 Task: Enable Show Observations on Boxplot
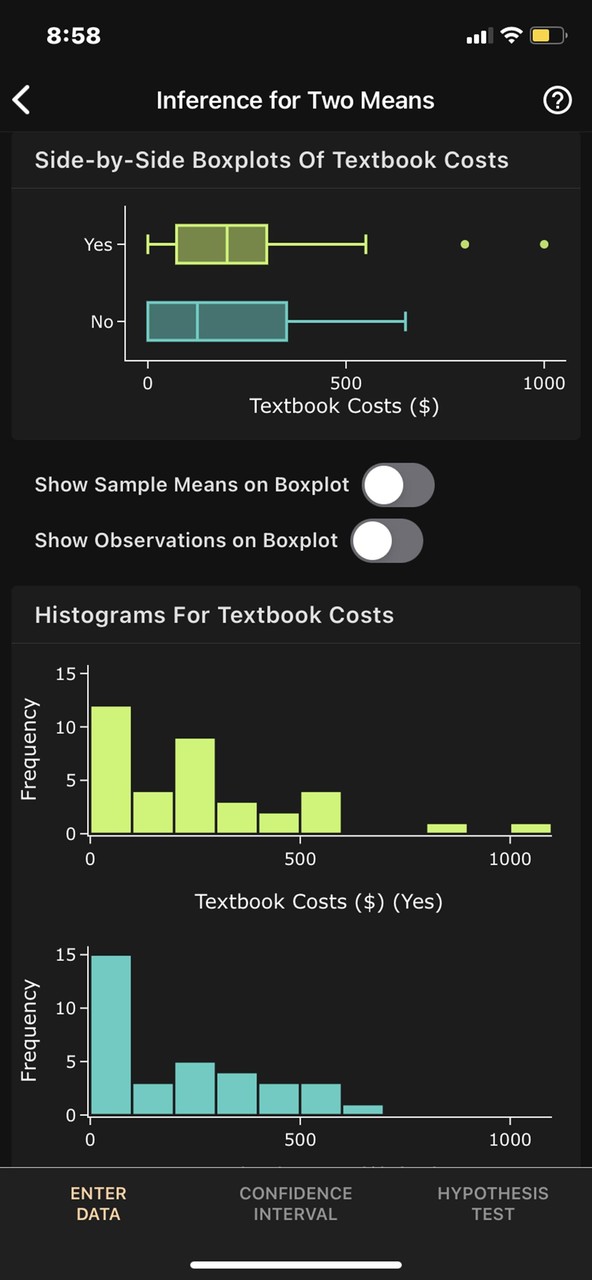pyautogui.click(x=386, y=540)
